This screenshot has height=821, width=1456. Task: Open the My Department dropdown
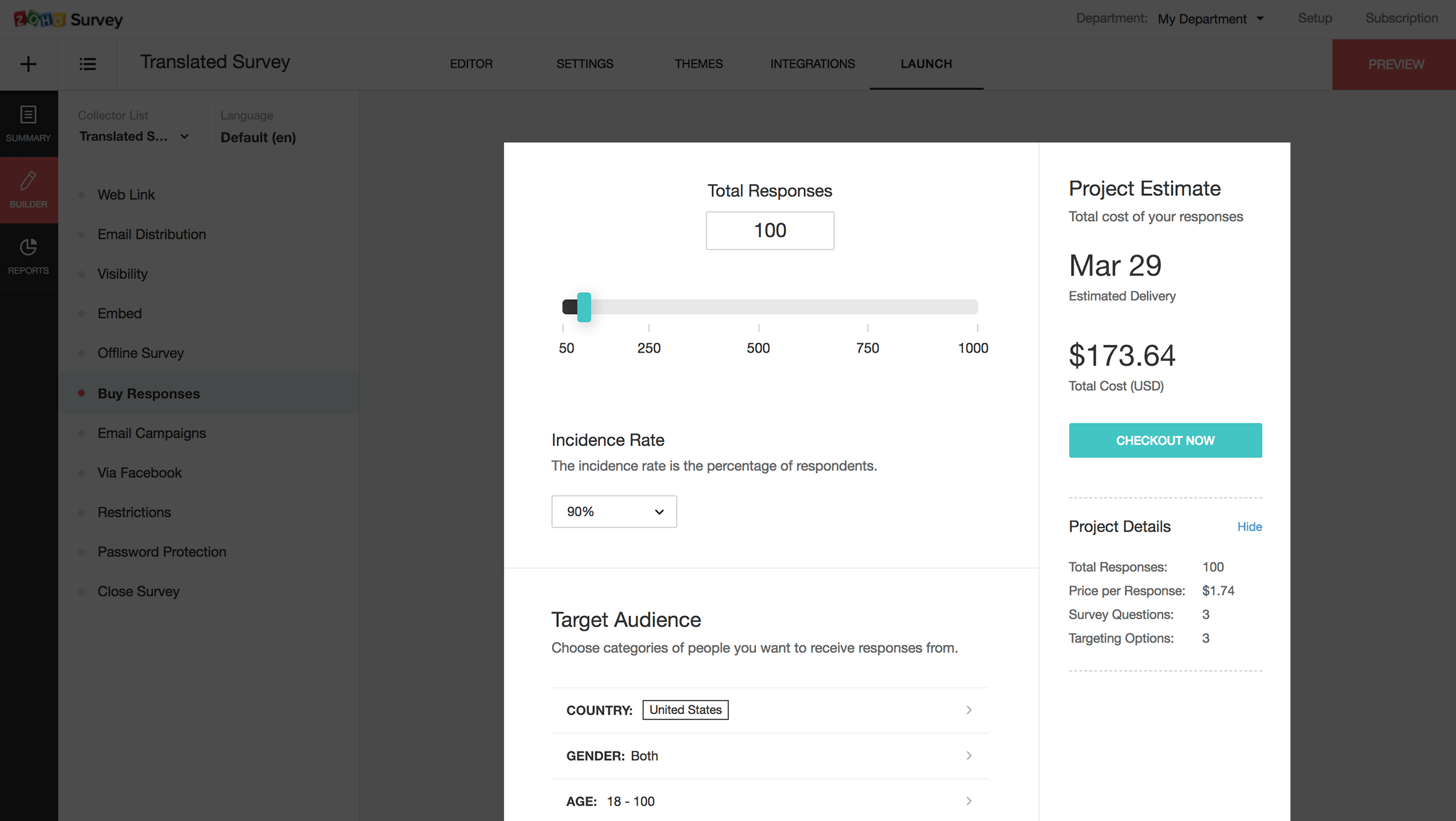[x=1210, y=19]
